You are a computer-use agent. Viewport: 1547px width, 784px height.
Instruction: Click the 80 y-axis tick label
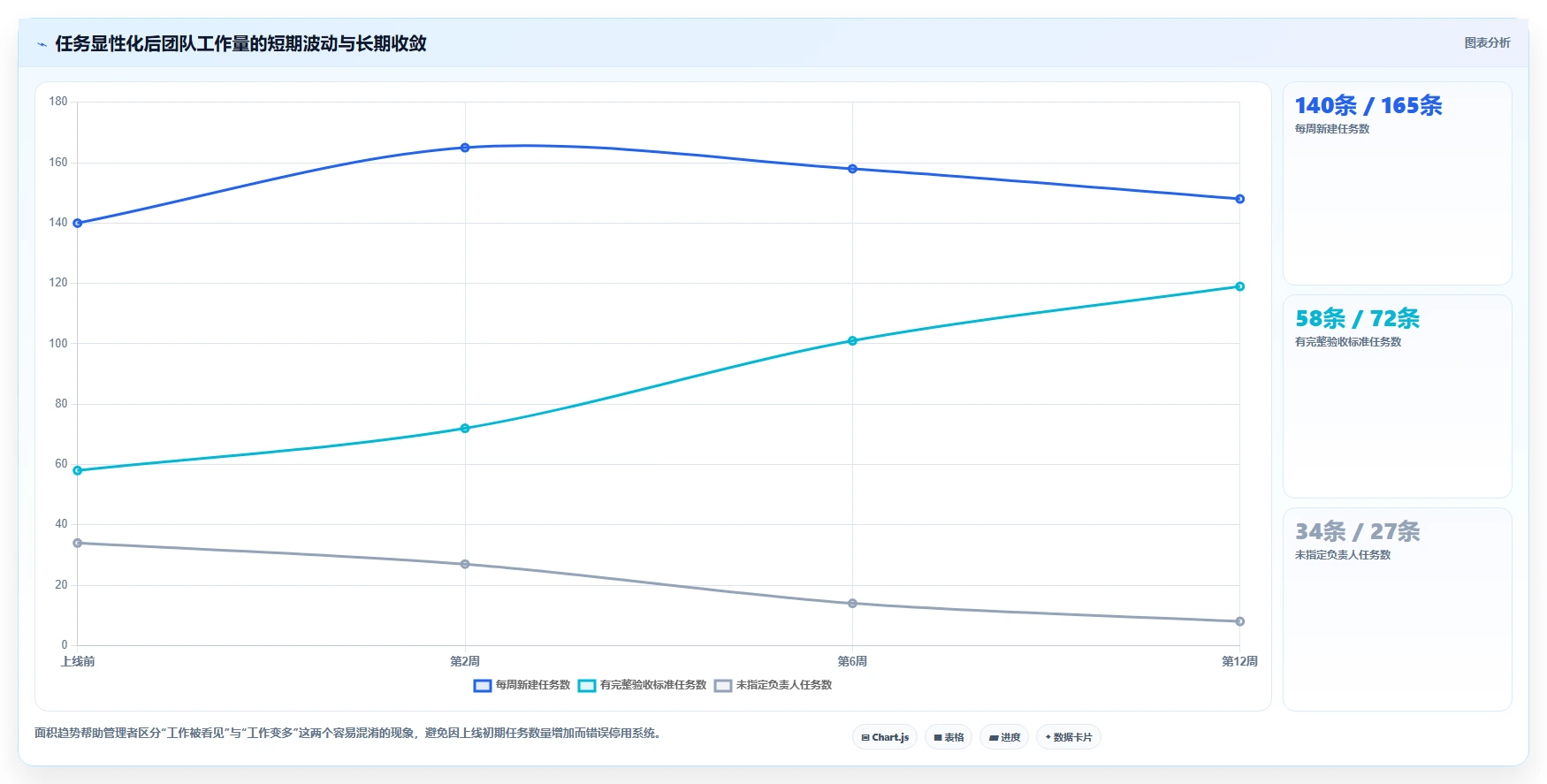click(61, 404)
